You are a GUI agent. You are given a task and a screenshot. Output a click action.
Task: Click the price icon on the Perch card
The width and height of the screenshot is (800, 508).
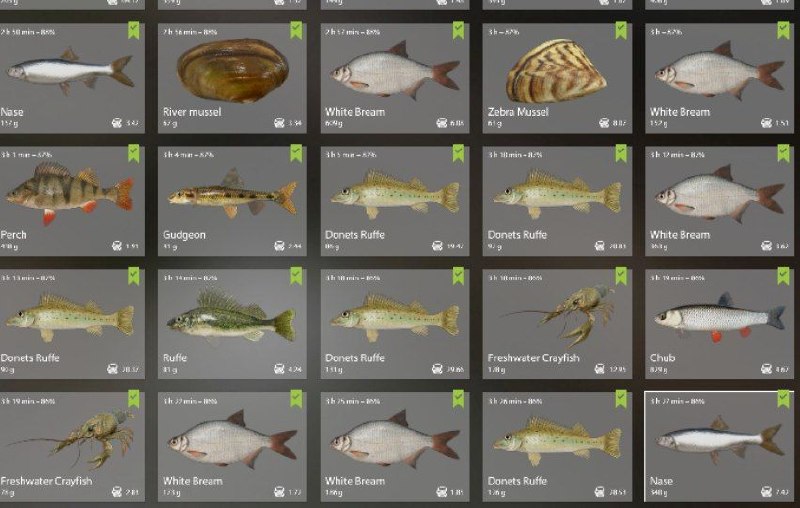tap(117, 246)
